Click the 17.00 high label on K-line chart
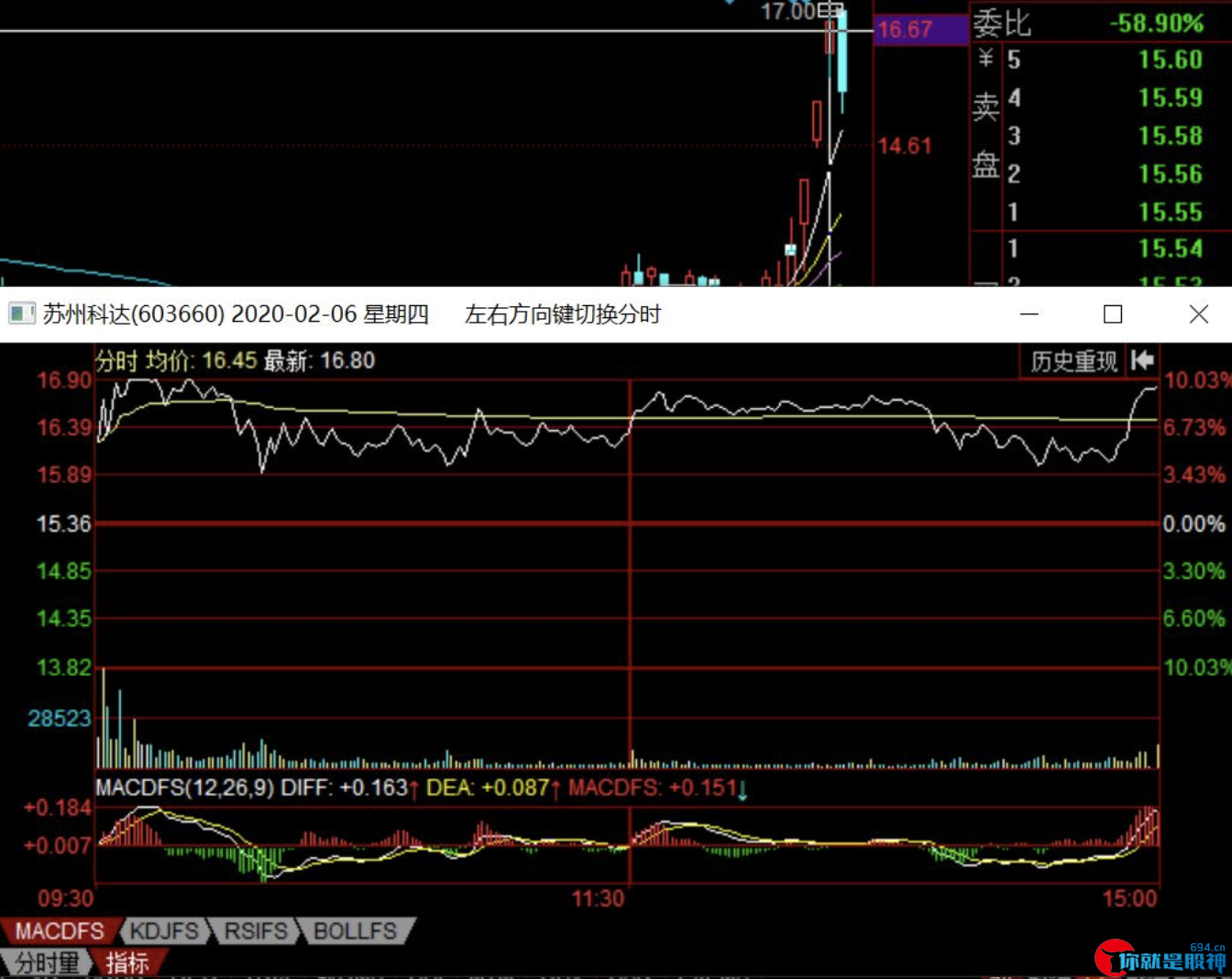Viewport: 1232px width, 979px height. (x=788, y=11)
